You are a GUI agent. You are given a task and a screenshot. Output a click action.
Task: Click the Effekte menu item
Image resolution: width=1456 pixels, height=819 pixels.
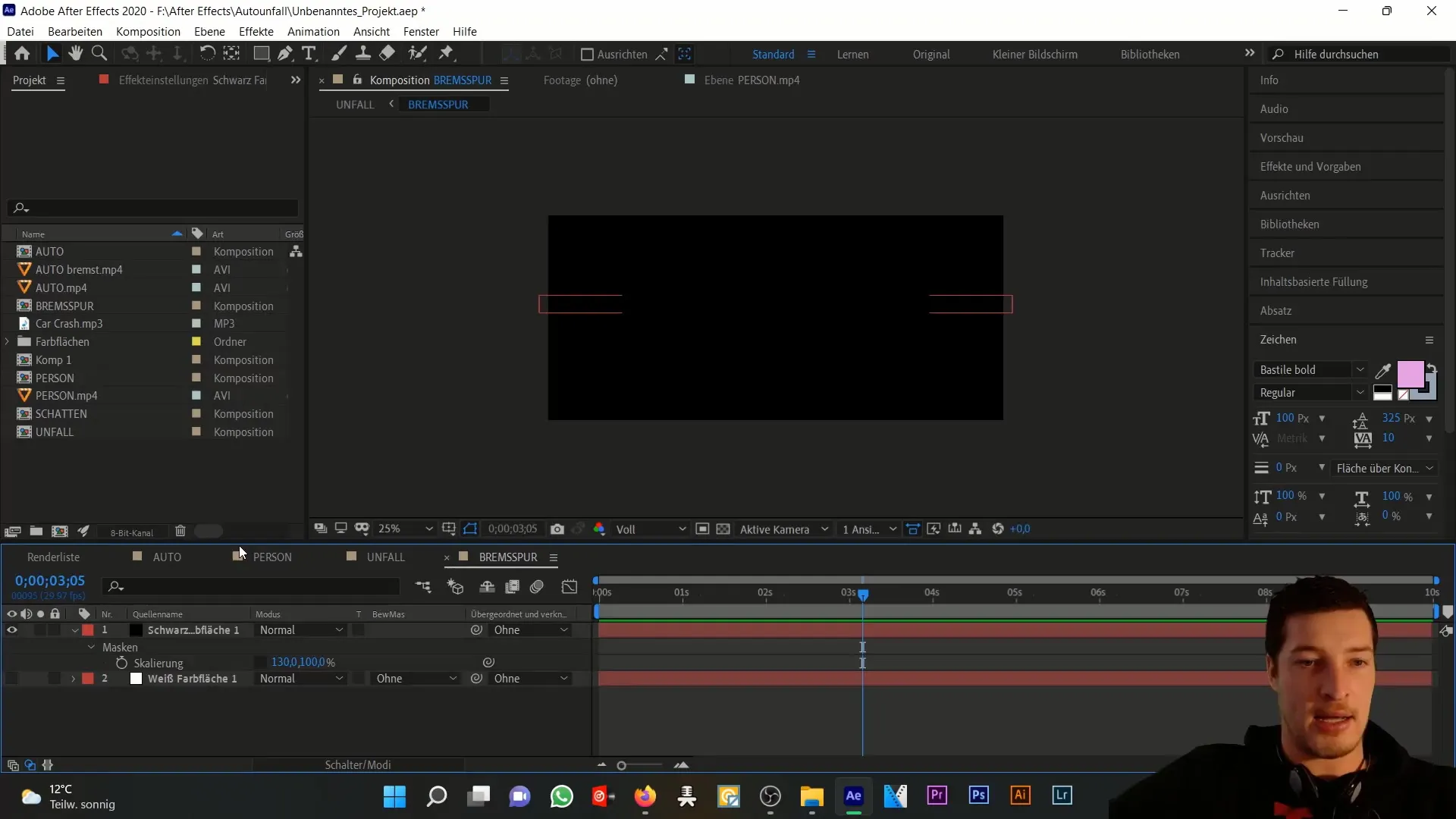[256, 31]
